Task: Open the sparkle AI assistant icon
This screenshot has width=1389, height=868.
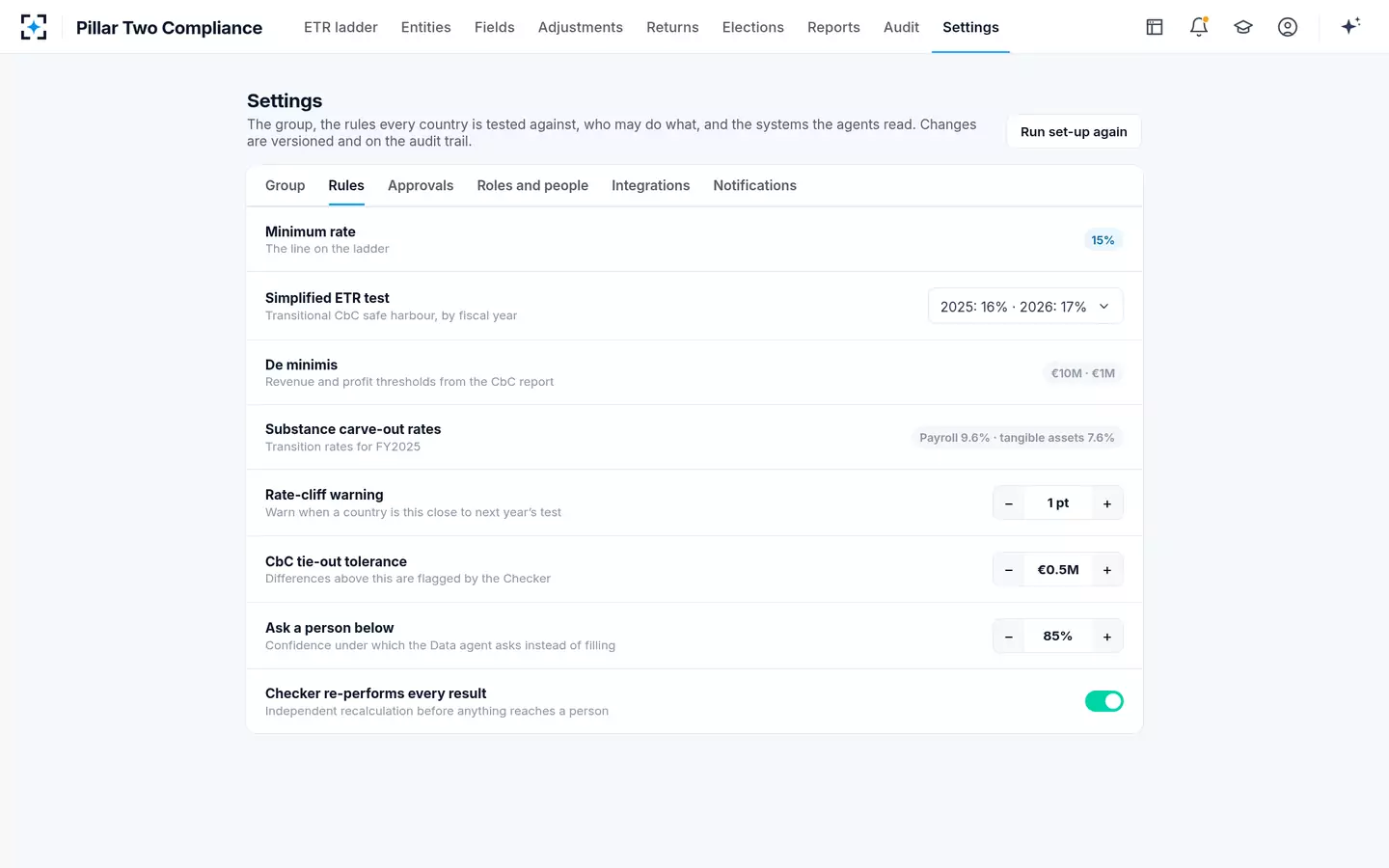Action: point(1350,26)
